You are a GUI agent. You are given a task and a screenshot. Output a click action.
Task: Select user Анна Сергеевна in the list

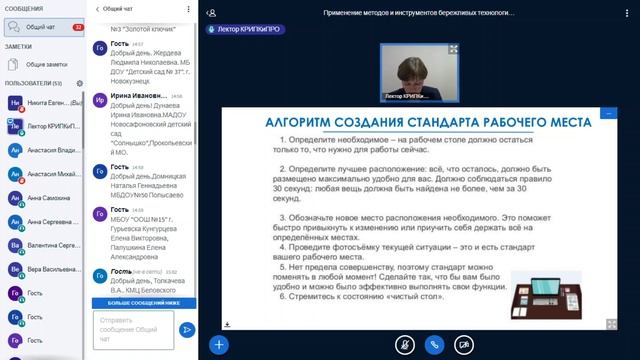coord(44,222)
